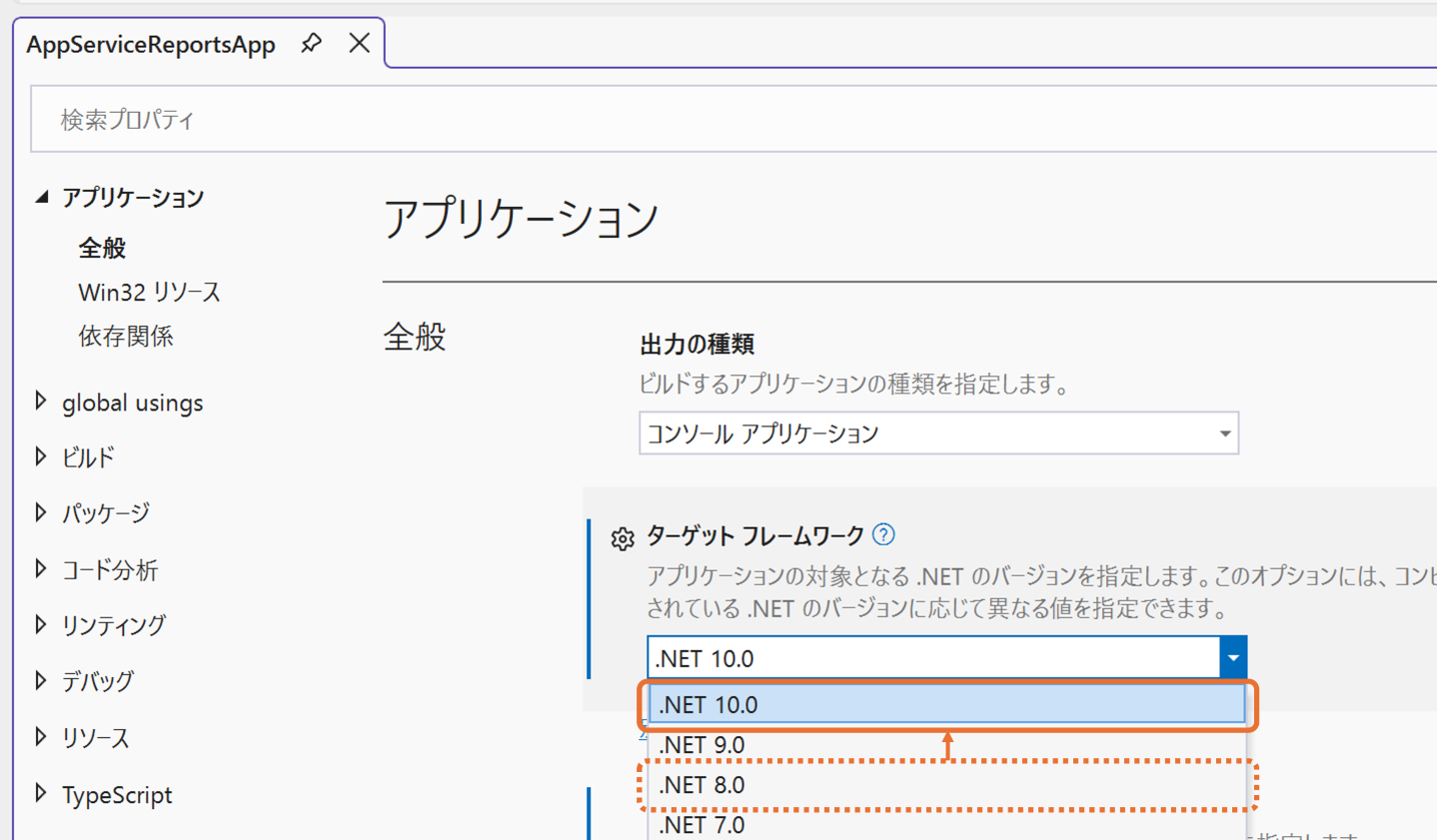Open the 出力の種類 combo box
This screenshot has width=1437, height=840.
[x=938, y=433]
